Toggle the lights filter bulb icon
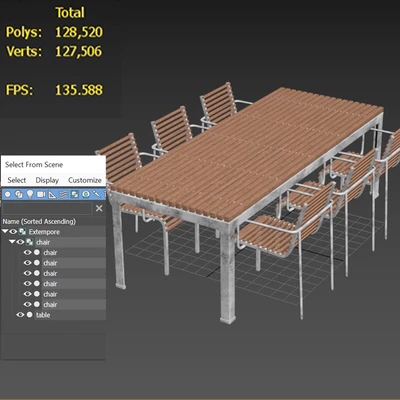400x400 pixels. point(30,194)
